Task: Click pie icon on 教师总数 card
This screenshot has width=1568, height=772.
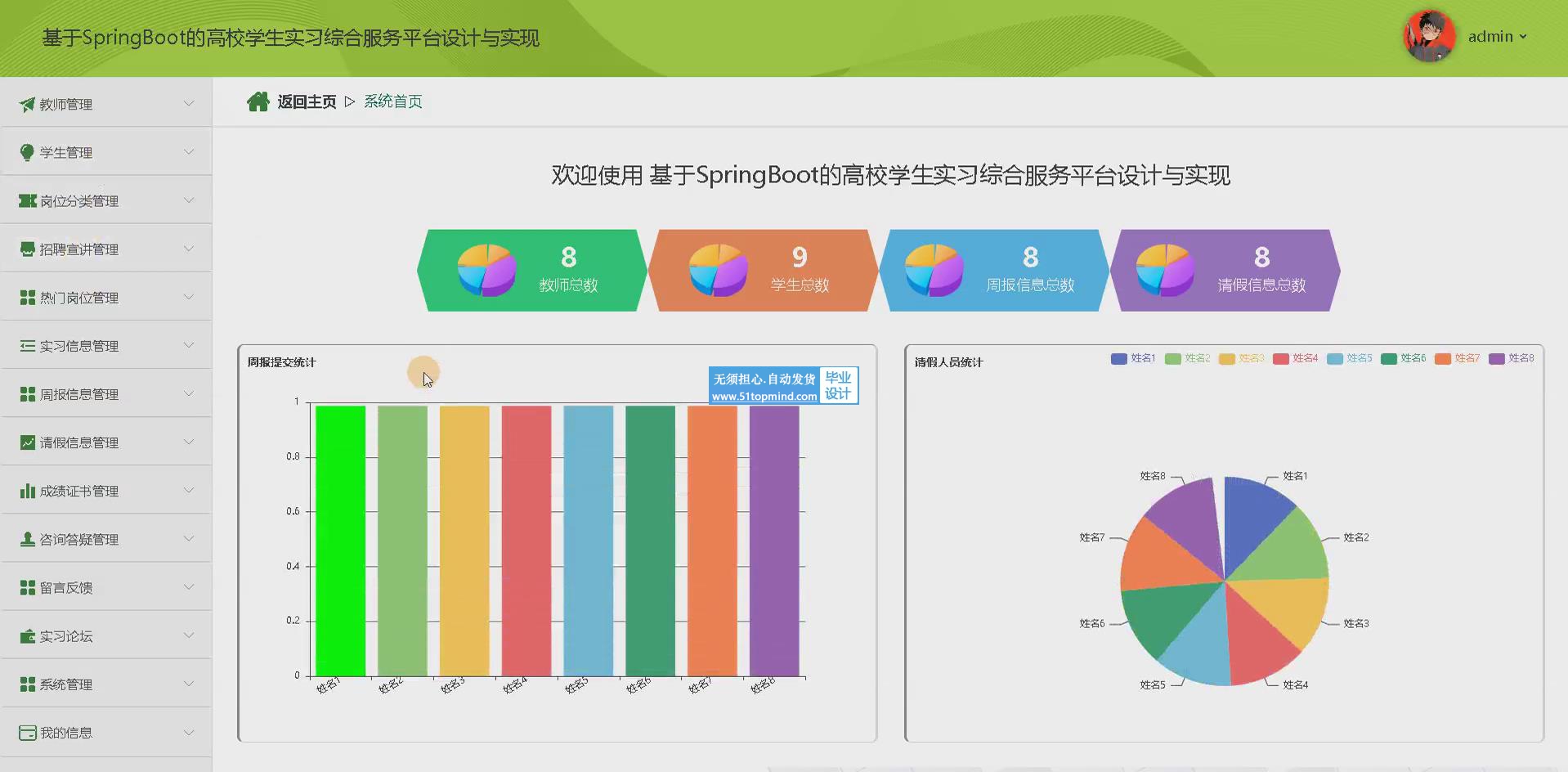Action: (x=487, y=270)
